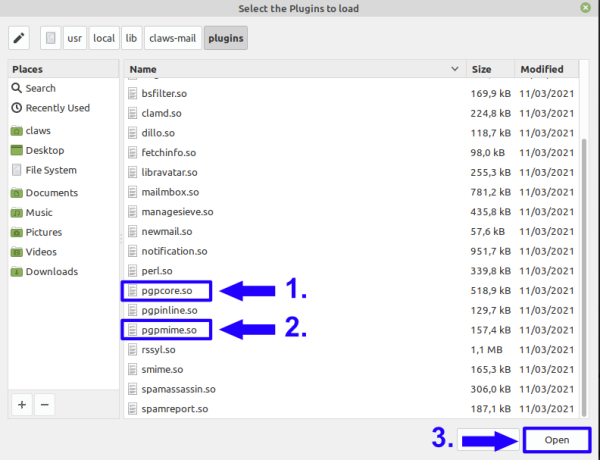Sort files by the Size column
This screenshot has width=600, height=460.
click(x=490, y=70)
